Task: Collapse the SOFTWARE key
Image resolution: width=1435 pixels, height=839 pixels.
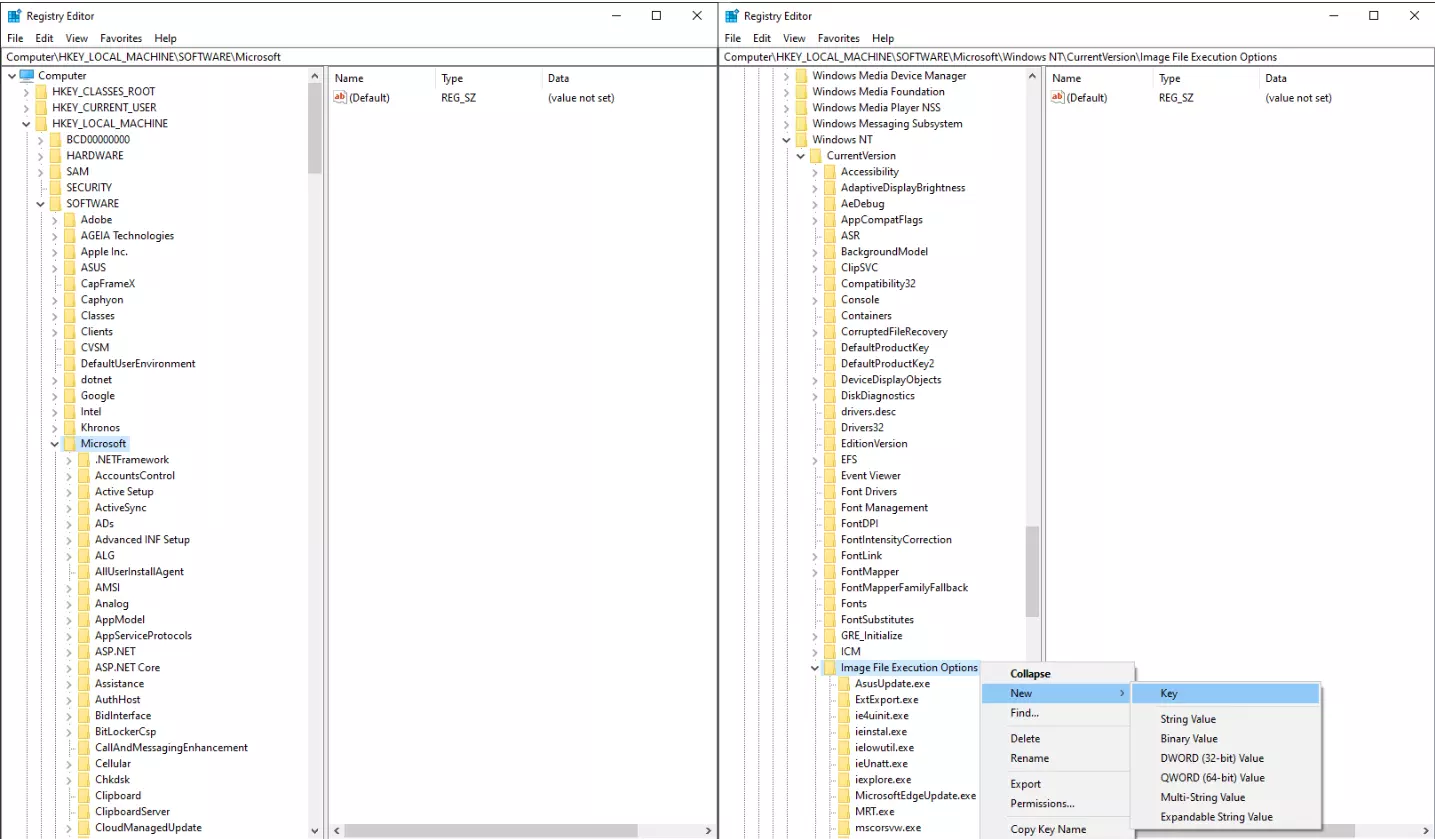Action: coord(40,204)
